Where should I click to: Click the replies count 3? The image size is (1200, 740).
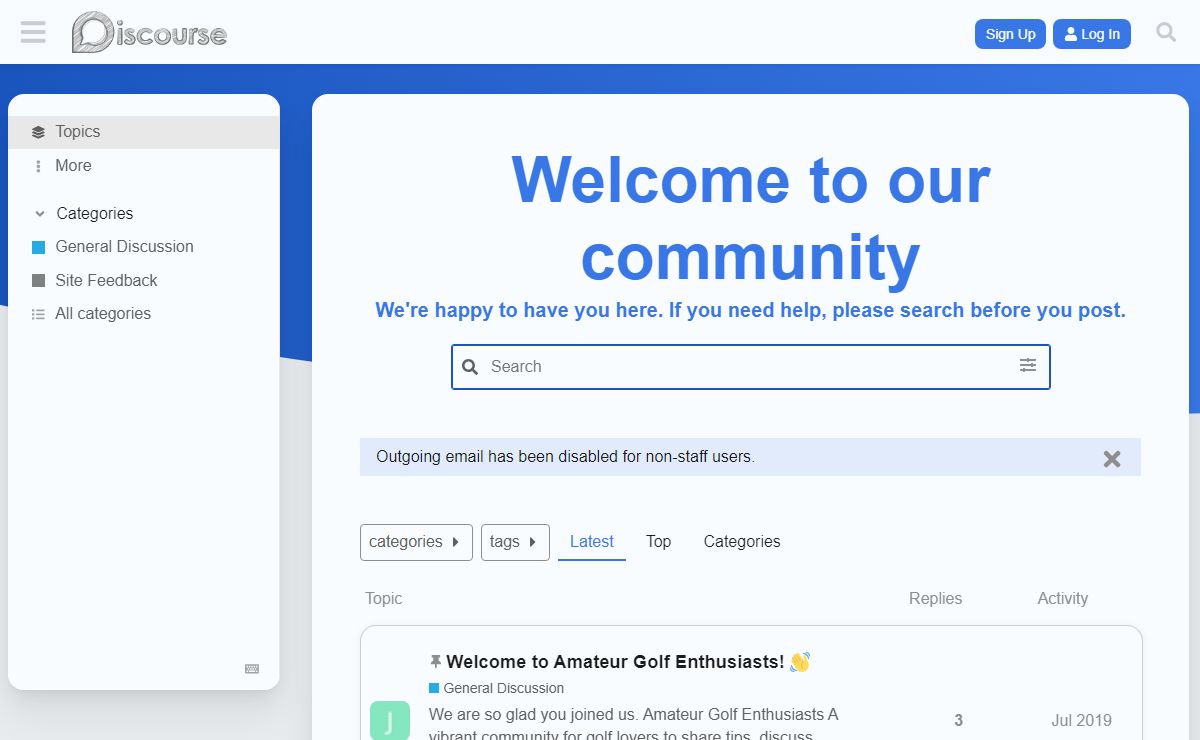958,720
